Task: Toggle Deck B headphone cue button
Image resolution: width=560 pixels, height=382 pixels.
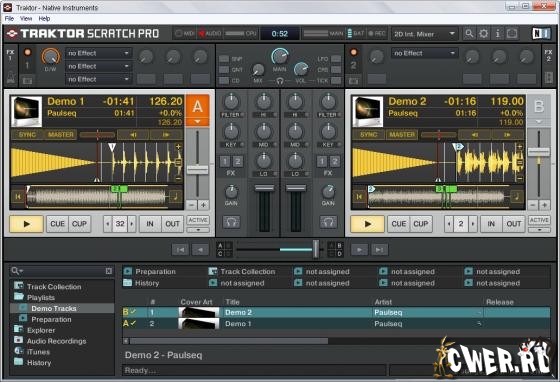Action: (x=328, y=222)
